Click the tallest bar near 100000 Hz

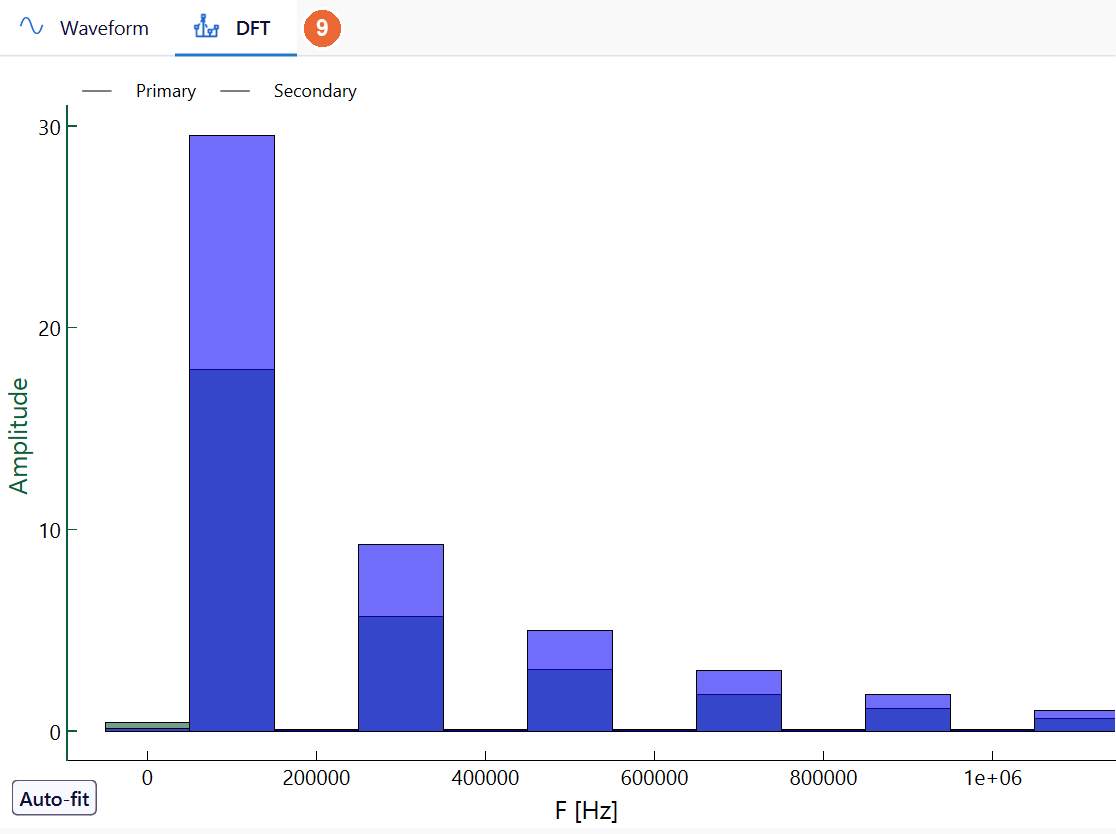tap(232, 433)
